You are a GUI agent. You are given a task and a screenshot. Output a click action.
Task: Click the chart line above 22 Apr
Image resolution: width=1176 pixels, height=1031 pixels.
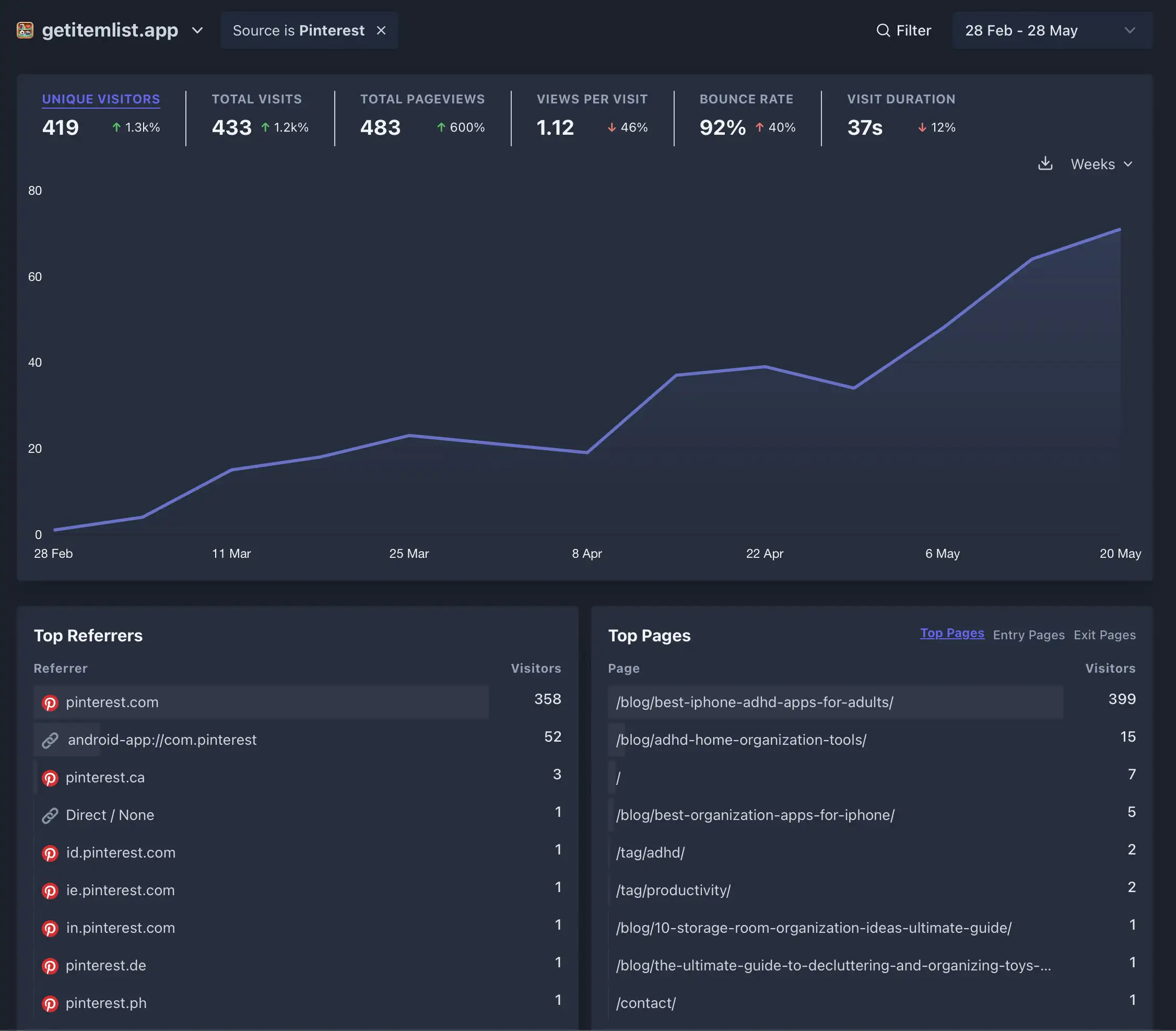[765, 367]
